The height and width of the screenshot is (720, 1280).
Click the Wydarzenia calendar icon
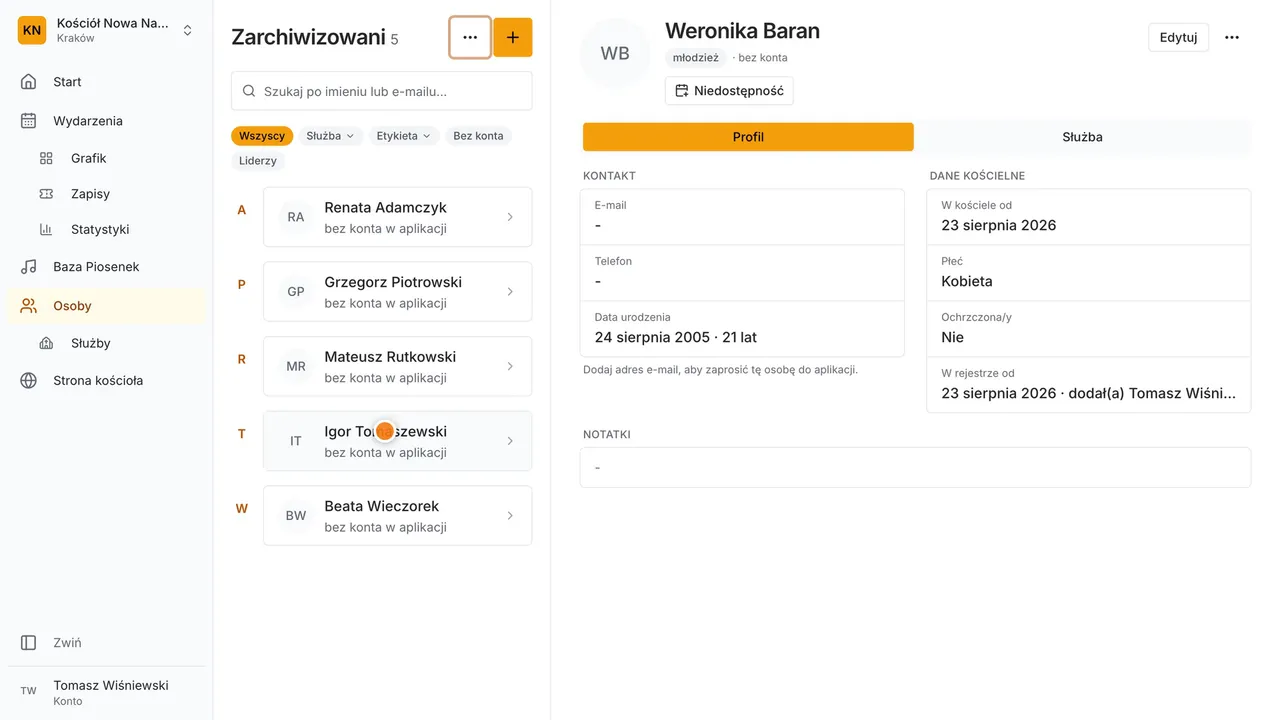tap(29, 121)
